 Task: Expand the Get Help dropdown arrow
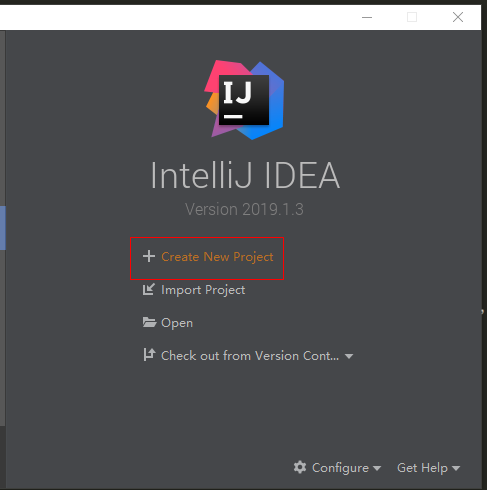(x=456, y=468)
